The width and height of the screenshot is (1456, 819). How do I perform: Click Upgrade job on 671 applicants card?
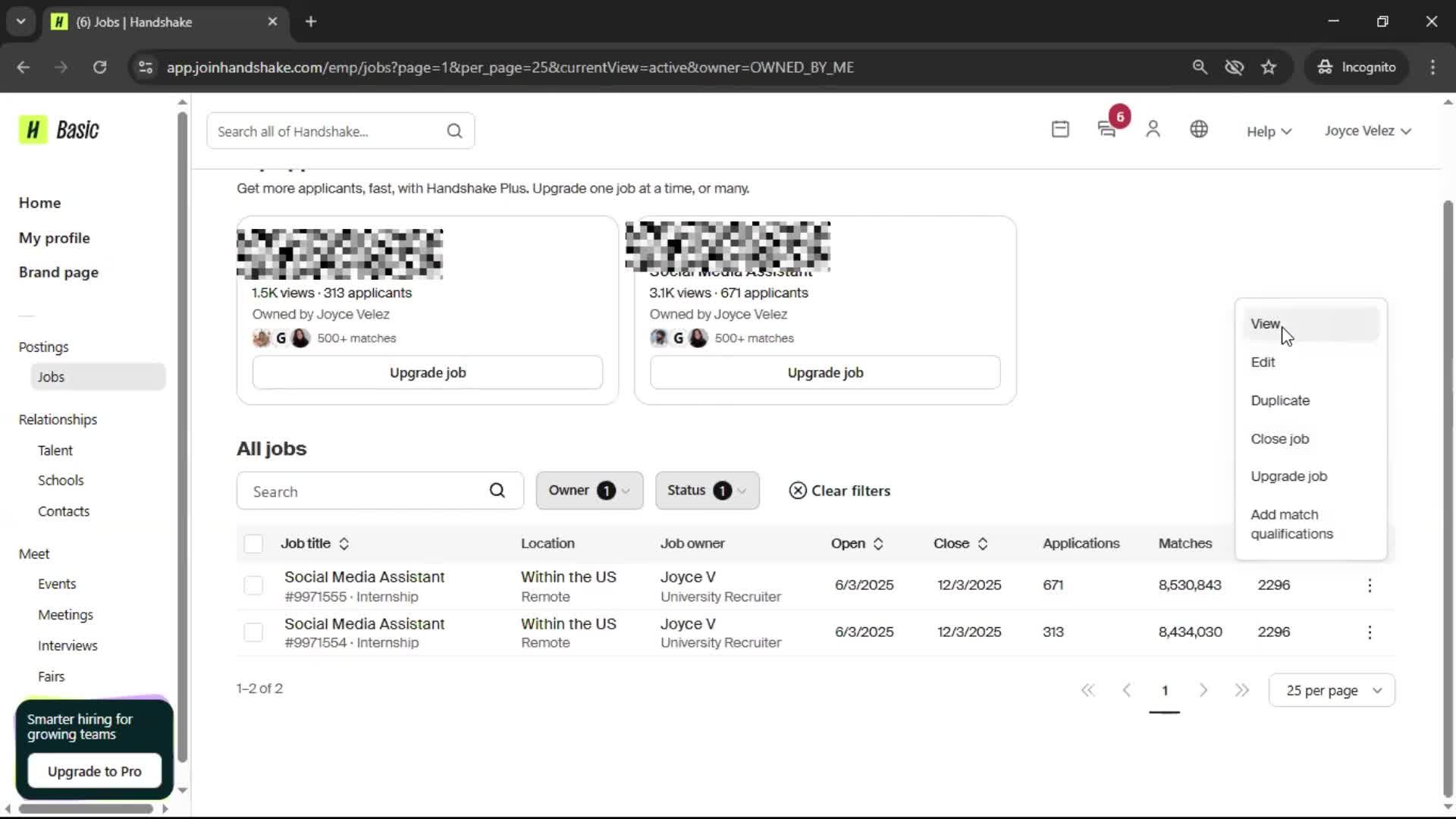pos(825,372)
